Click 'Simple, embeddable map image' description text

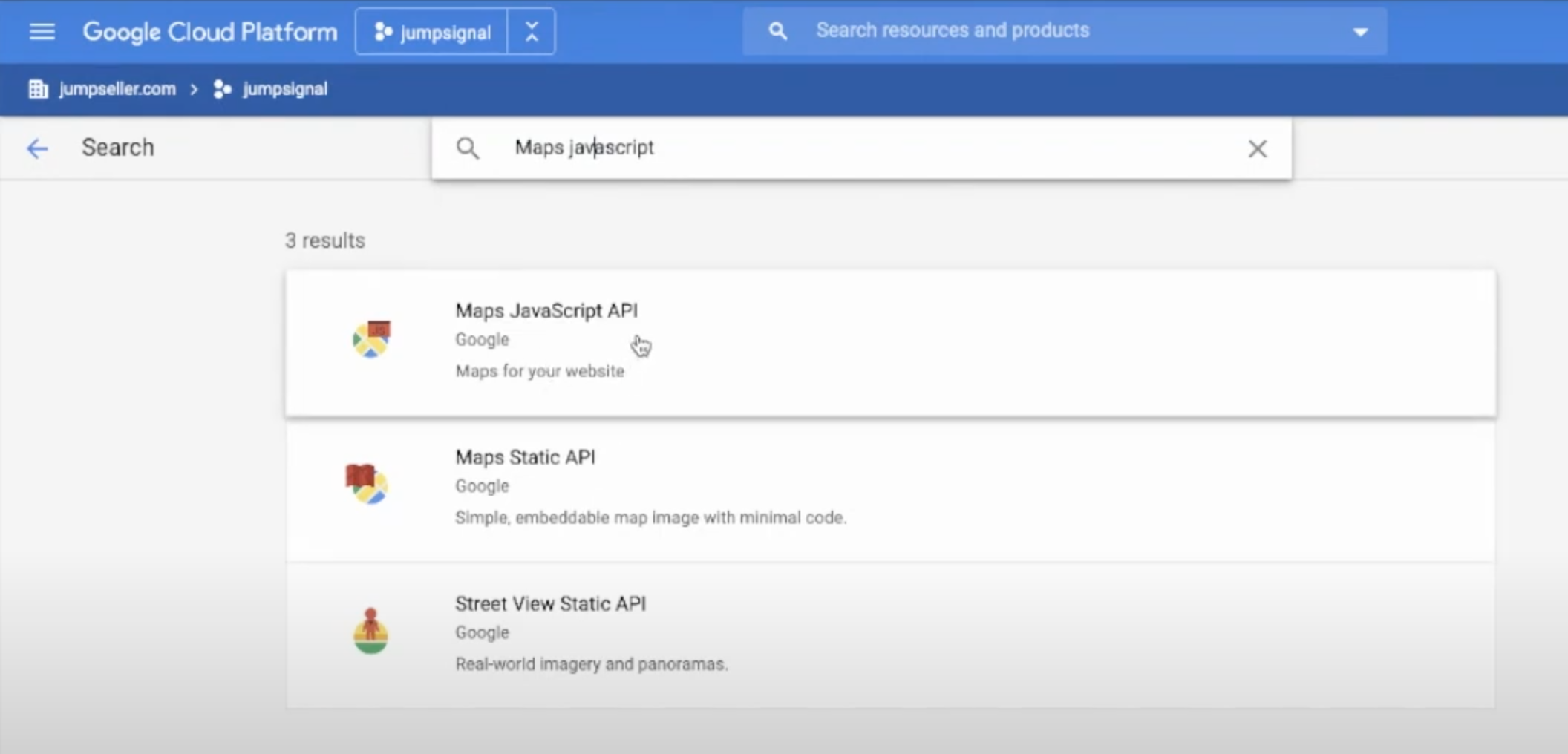[x=650, y=517]
